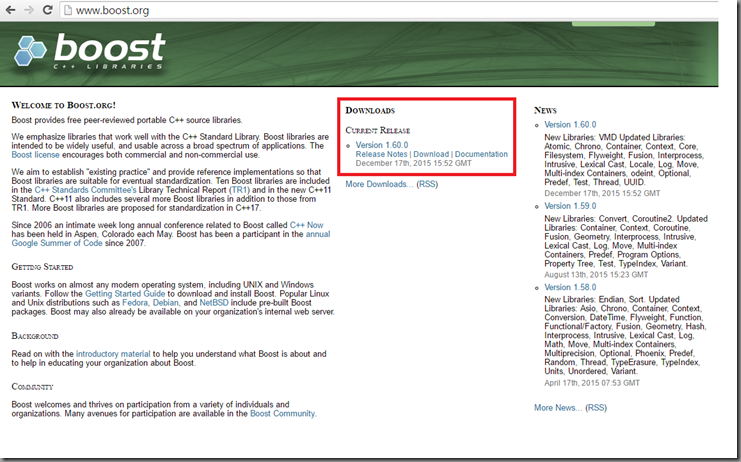Image resolution: width=741 pixels, height=462 pixels.
Task: Click the browser forward arrow
Action: tap(29, 10)
